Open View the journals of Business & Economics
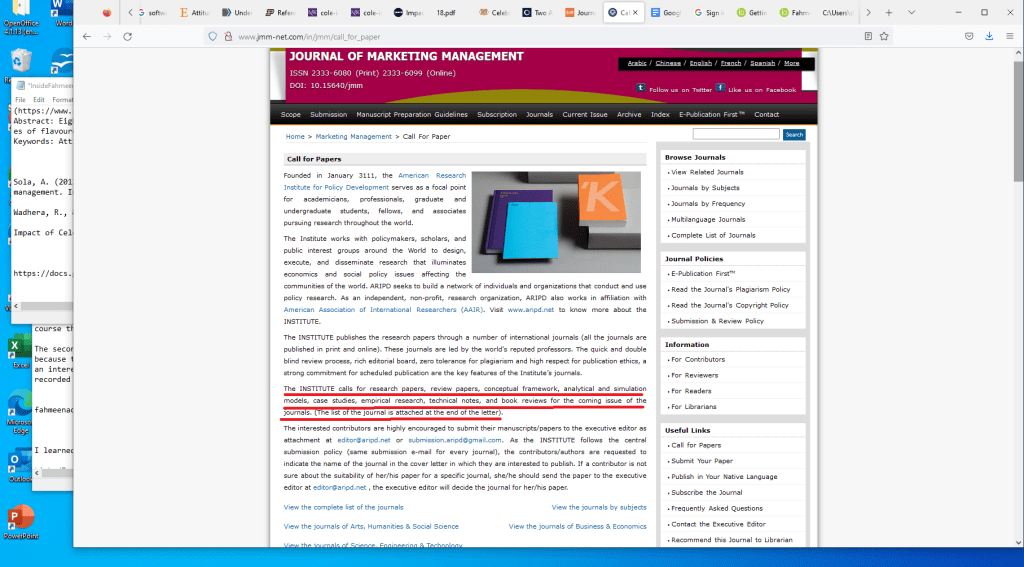1024x567 pixels. pos(577,526)
